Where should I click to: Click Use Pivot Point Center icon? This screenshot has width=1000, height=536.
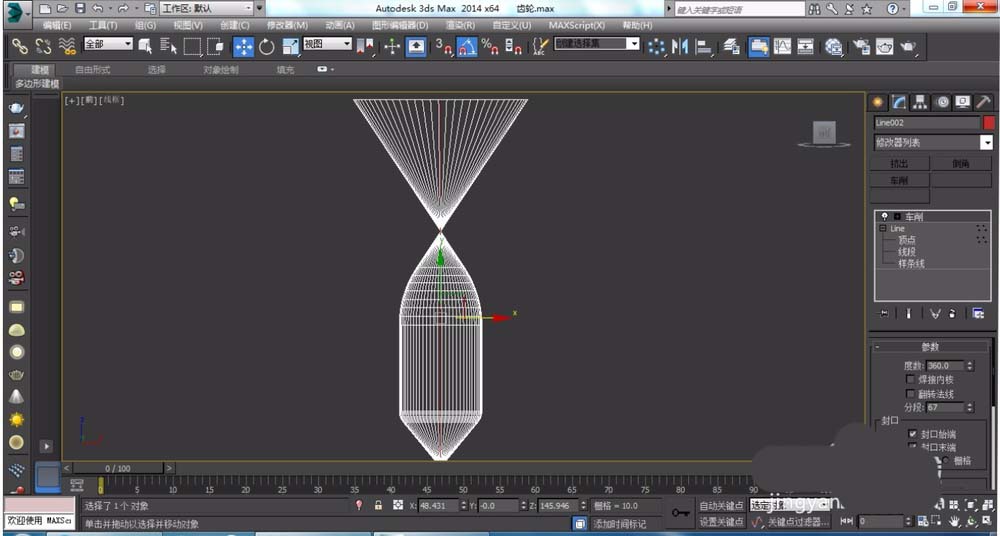tap(366, 46)
